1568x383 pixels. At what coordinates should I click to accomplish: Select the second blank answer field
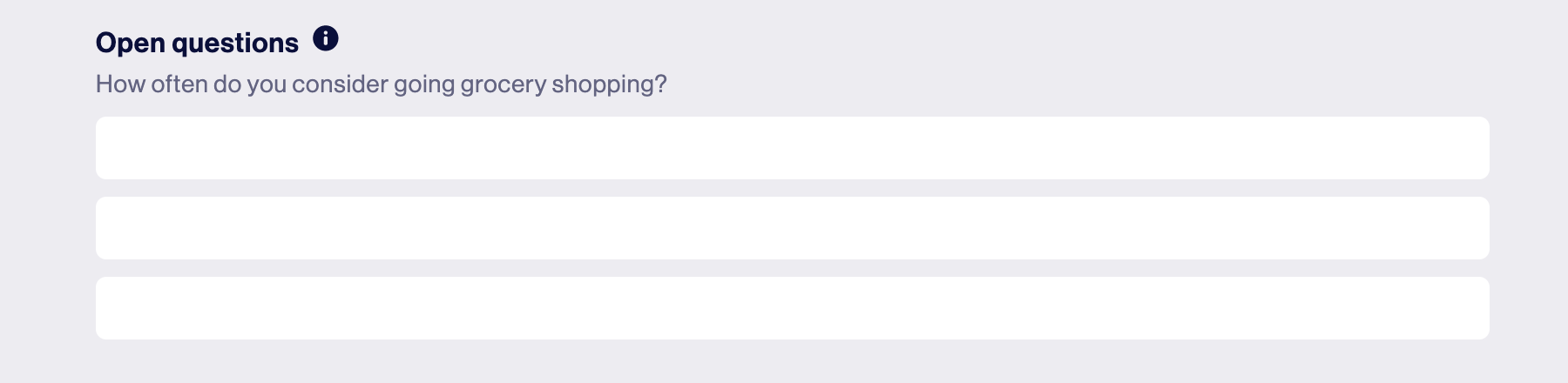(792, 228)
